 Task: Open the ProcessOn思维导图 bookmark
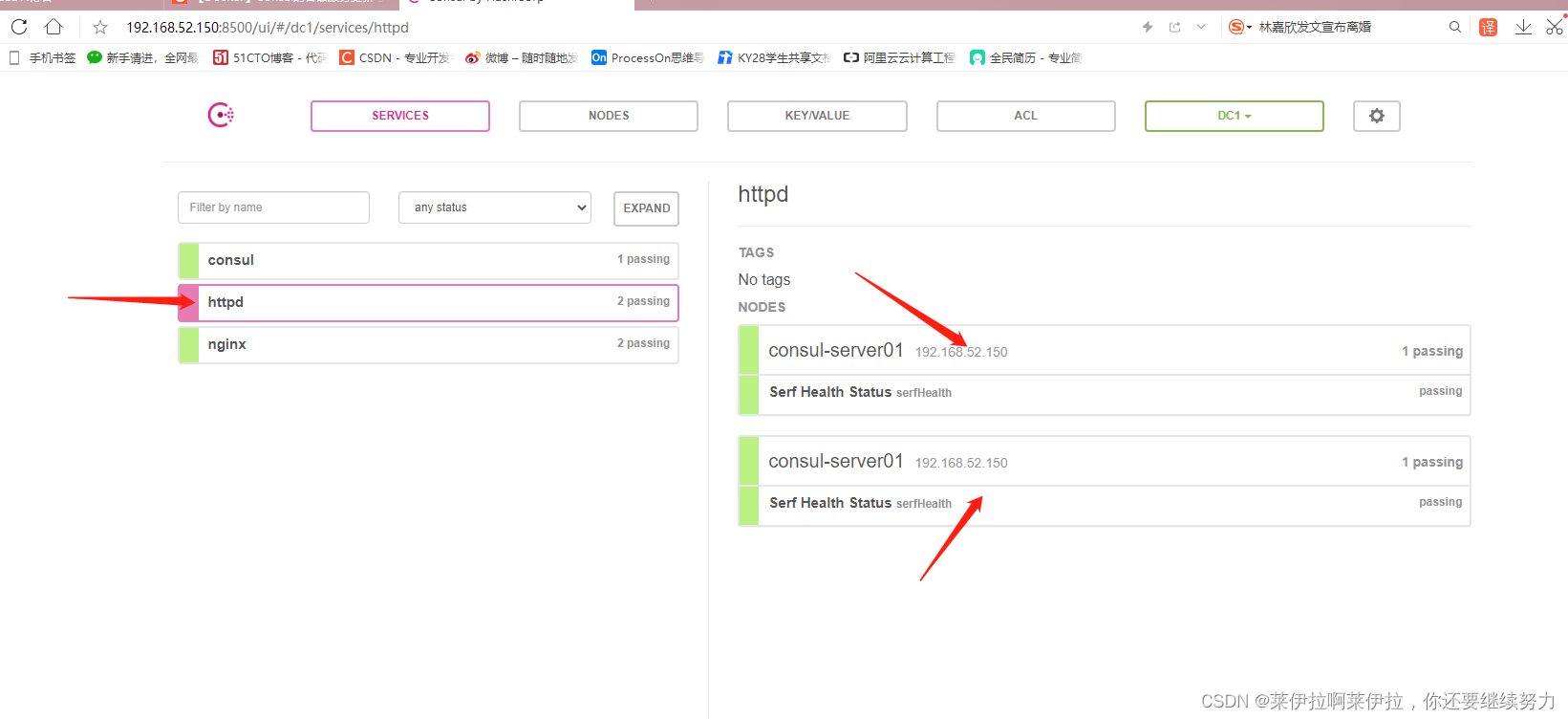(x=647, y=57)
